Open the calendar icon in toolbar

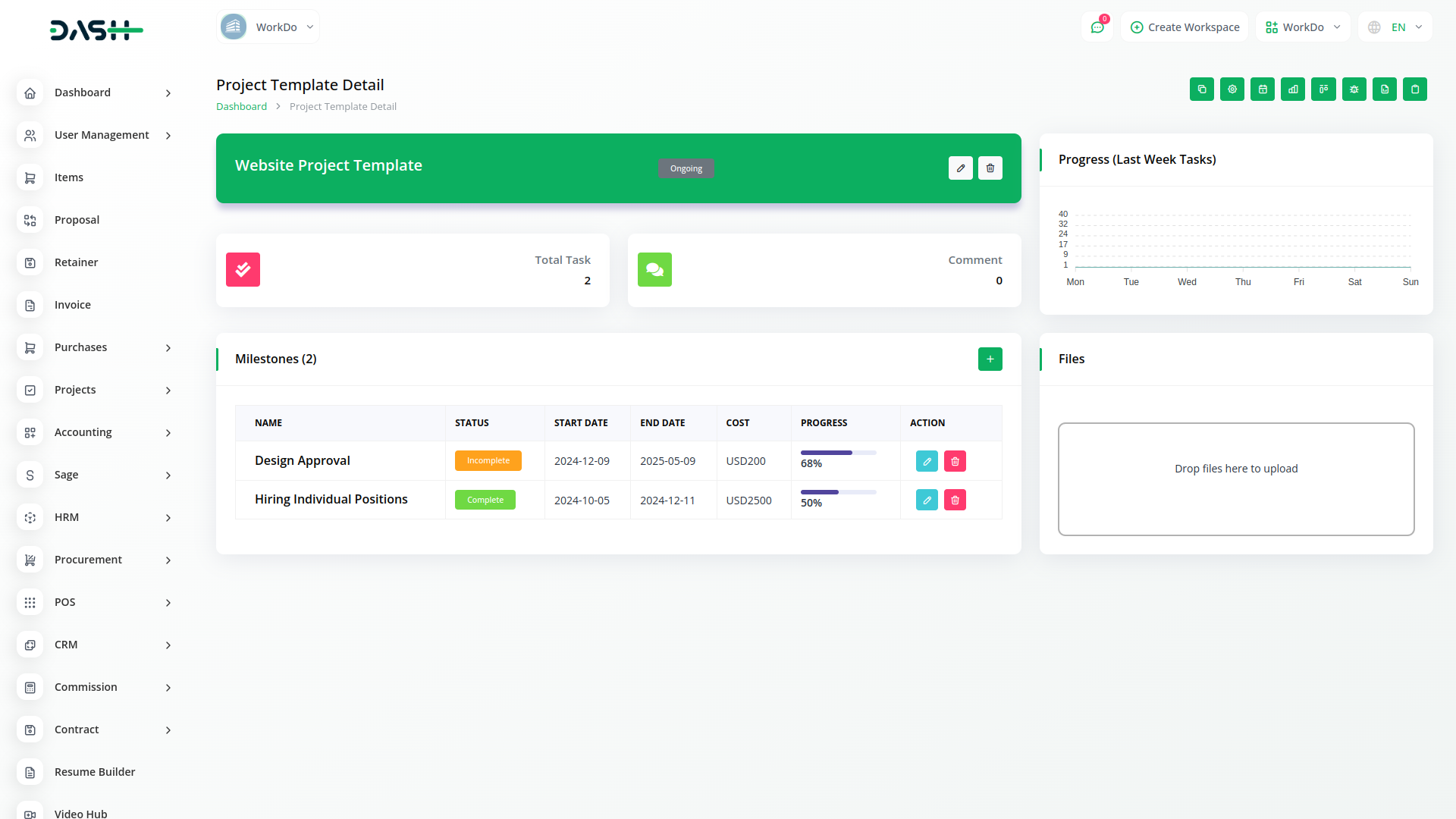1263,89
